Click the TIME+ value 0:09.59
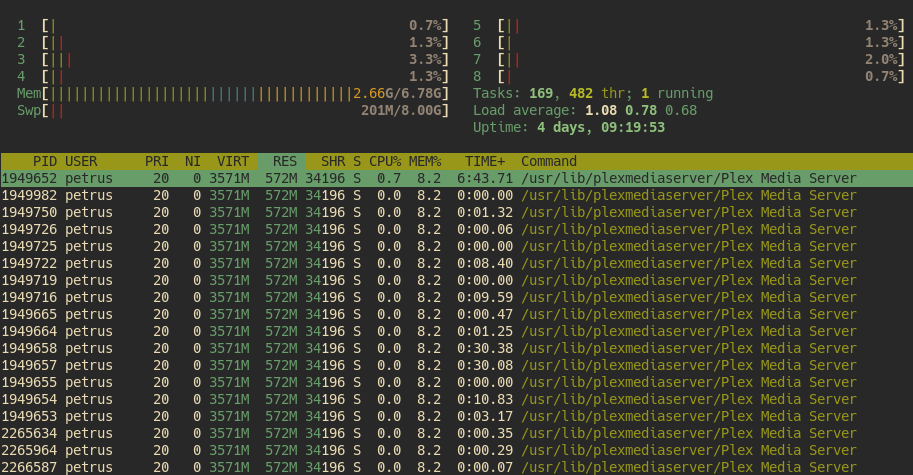913x475 pixels. click(x=485, y=297)
